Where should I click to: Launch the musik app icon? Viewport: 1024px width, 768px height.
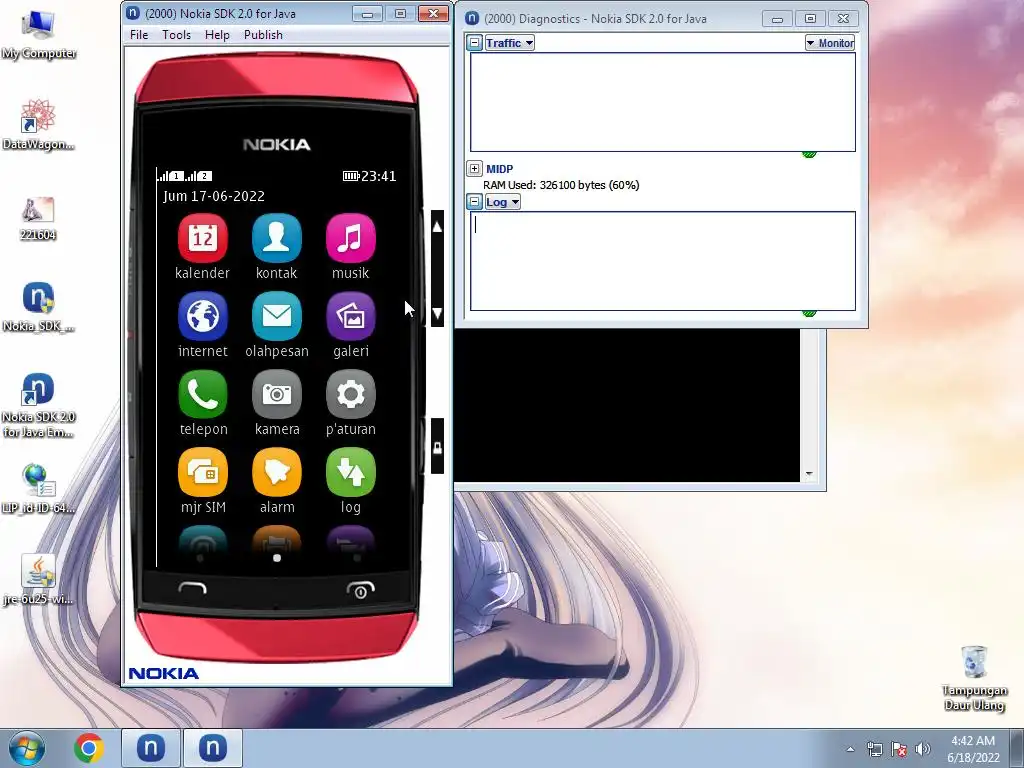coord(351,238)
